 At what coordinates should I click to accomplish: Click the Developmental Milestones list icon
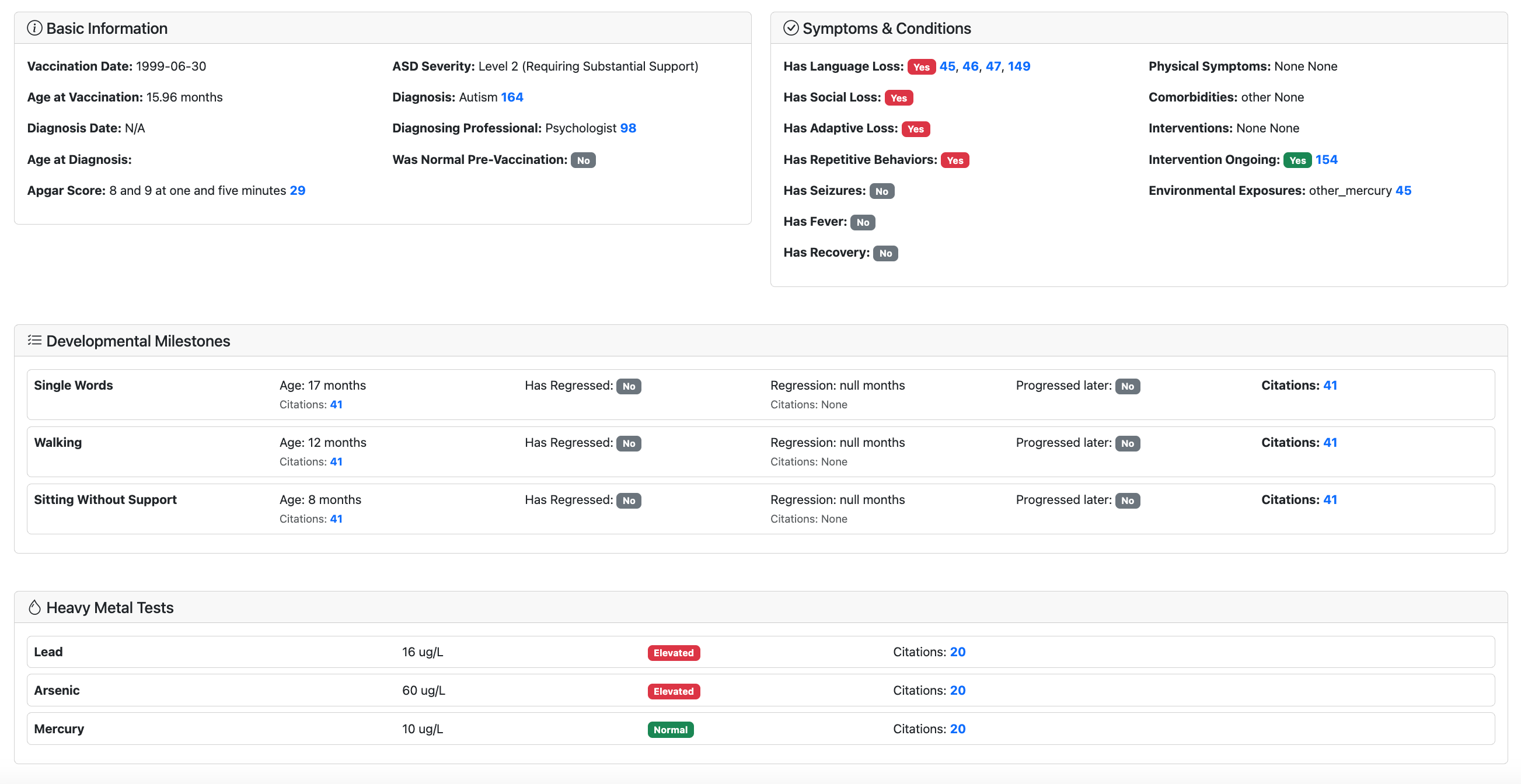(34, 341)
